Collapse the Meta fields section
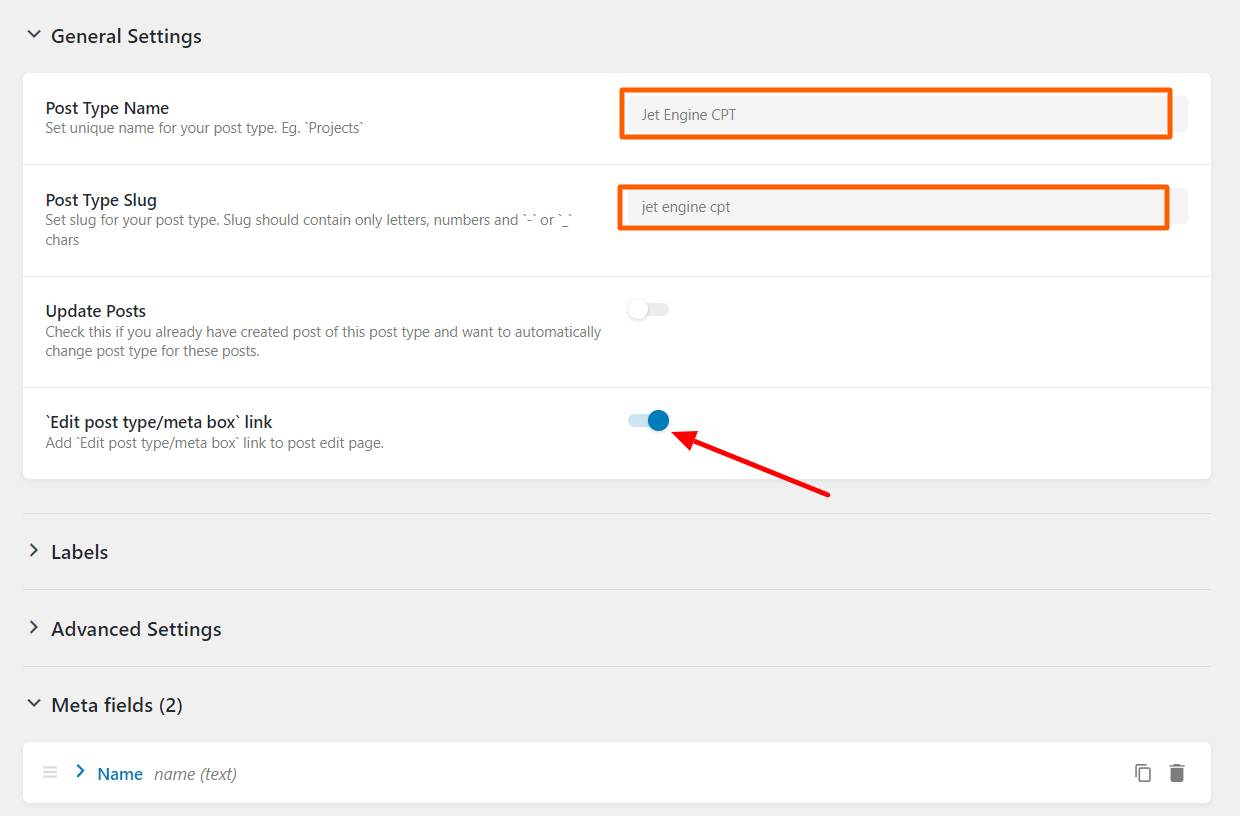Screen dimensions: 1240x816 click(x=34, y=704)
